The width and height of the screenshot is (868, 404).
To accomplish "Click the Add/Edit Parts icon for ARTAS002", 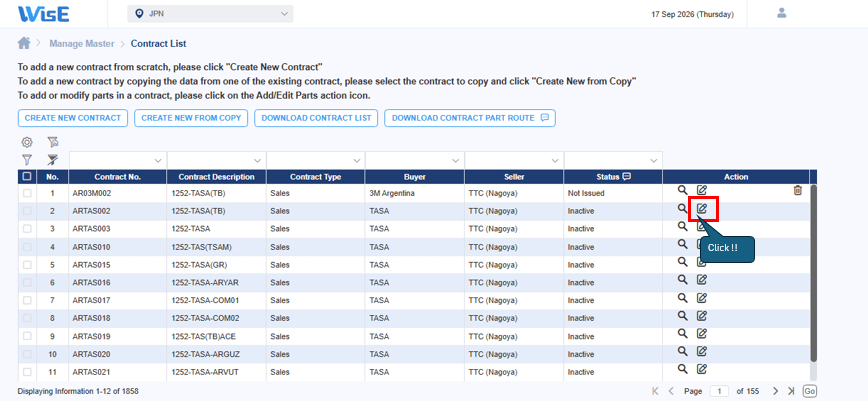I will point(701,209).
